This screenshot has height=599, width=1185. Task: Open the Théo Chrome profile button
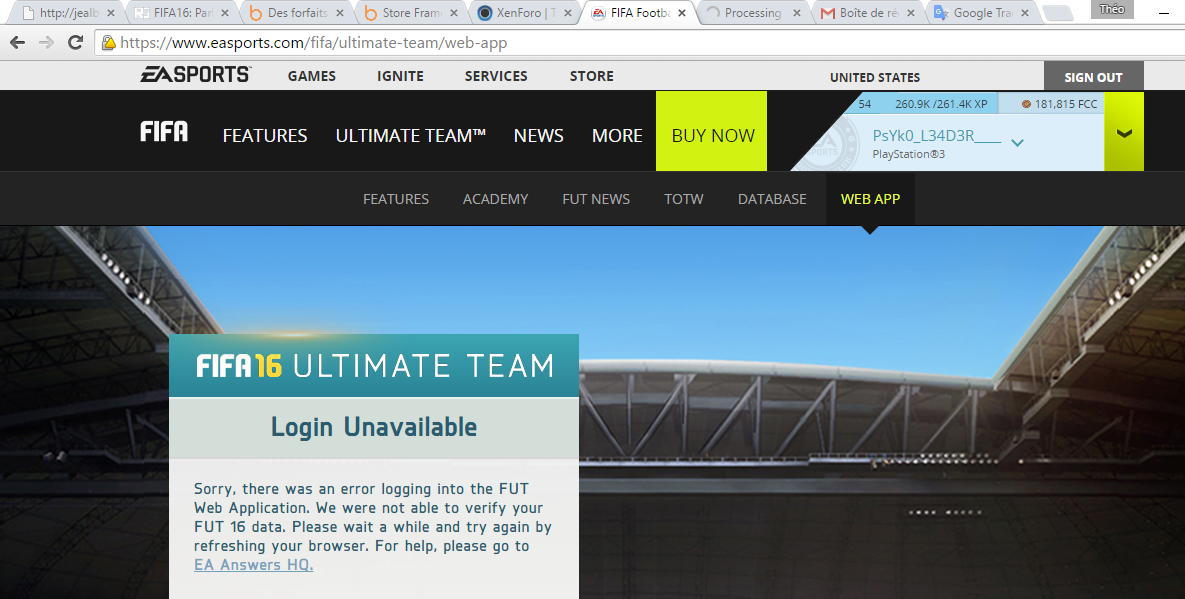1112,9
